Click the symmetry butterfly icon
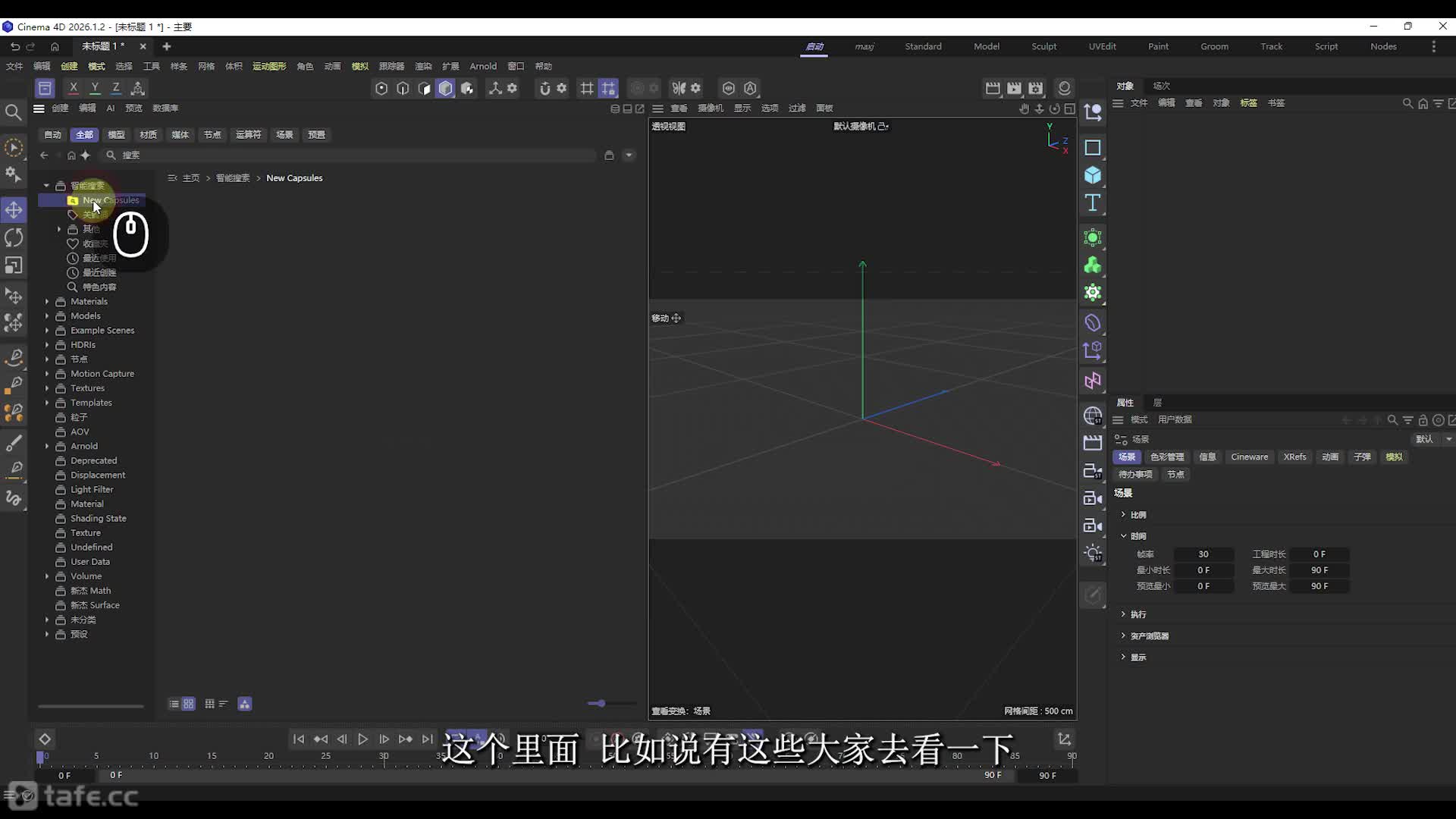Image resolution: width=1456 pixels, height=819 pixels. 679,88
